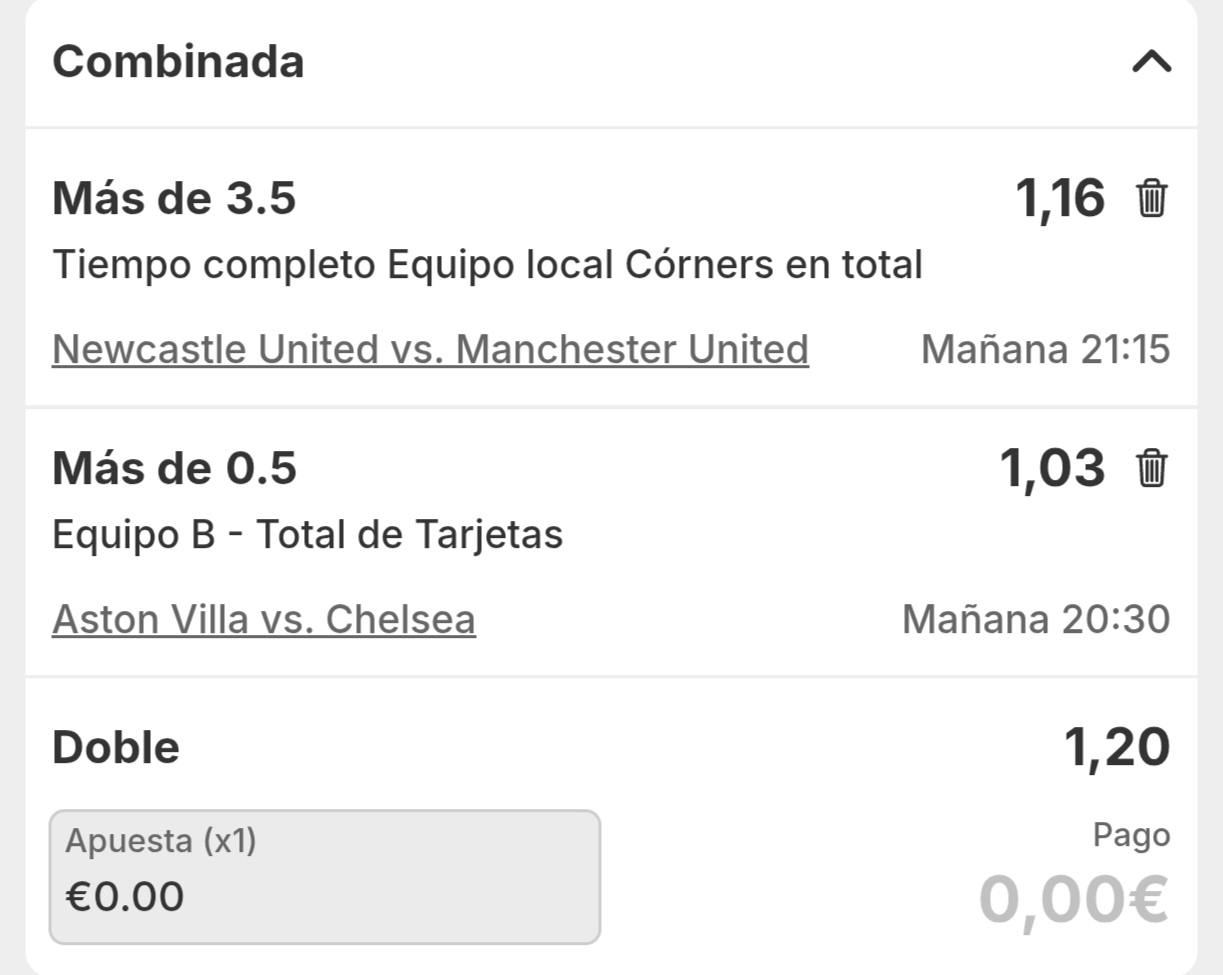
Task: Click the Más de 0.5 selection title
Action: [174, 468]
